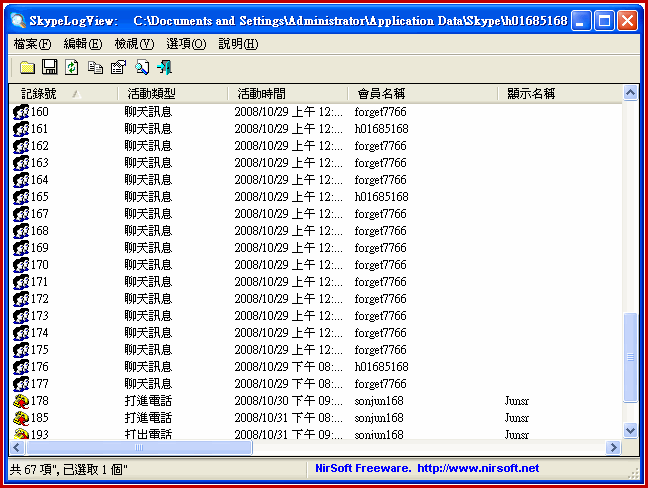Screen dimensions: 648x488
Task: Click the refresh toolbar icon
Action: 72,67
